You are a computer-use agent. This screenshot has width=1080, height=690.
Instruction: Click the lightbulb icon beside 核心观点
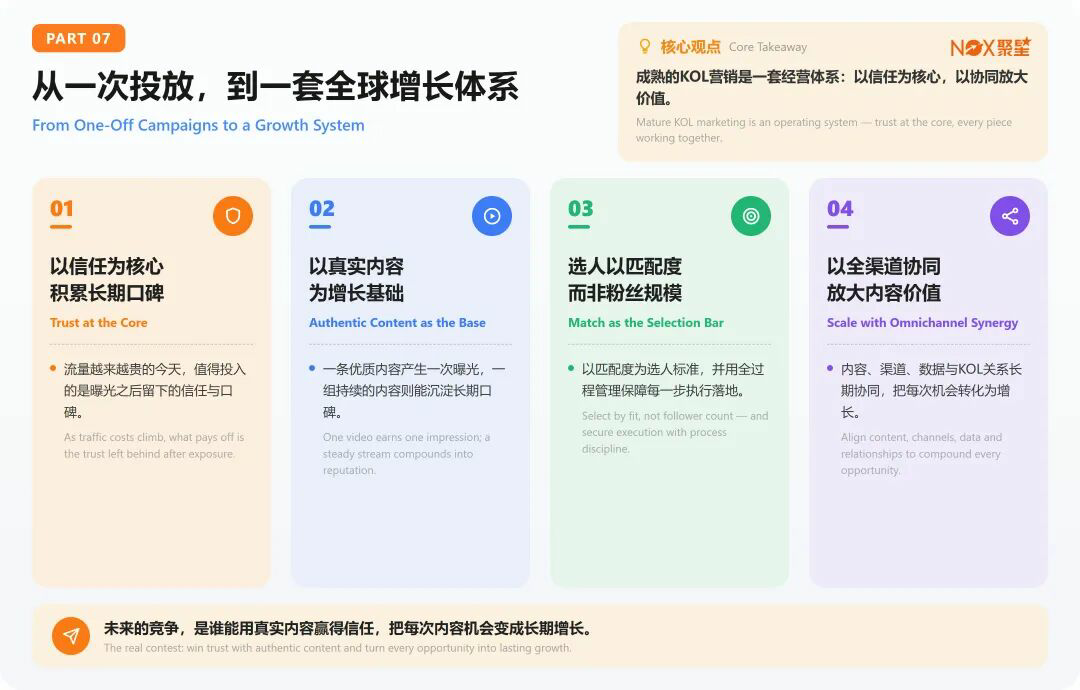(645, 46)
